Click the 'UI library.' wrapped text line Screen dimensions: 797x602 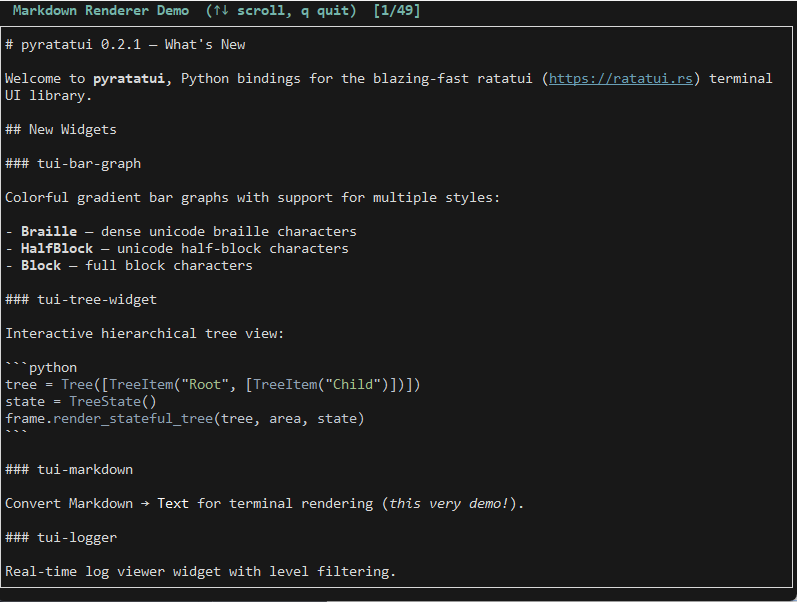tap(48, 96)
